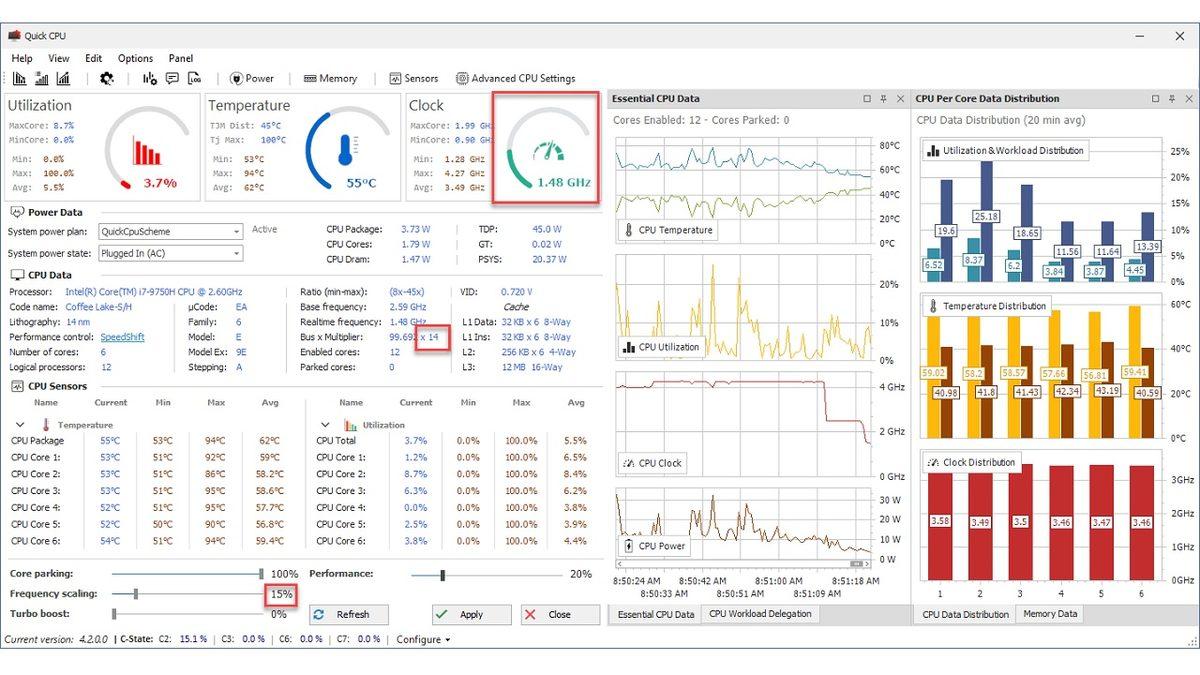Screen dimensions: 1200x675
Task: Click the settings gear icon in the toolbar
Action: coord(106,78)
